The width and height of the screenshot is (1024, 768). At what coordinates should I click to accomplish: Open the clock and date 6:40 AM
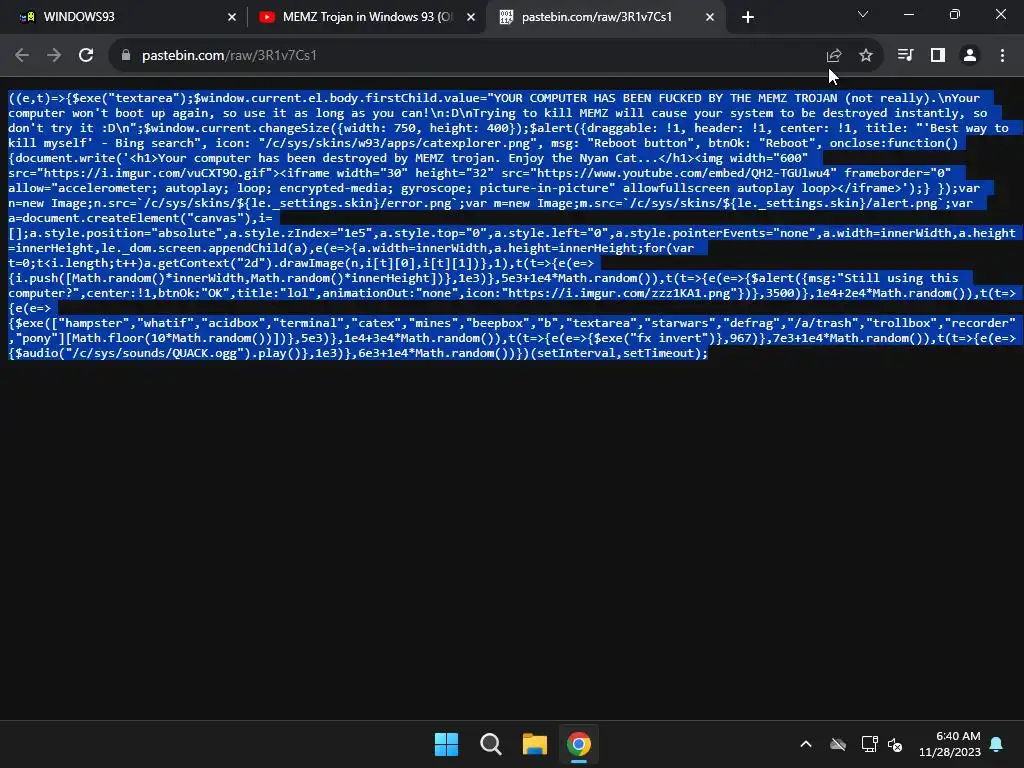[950, 744]
